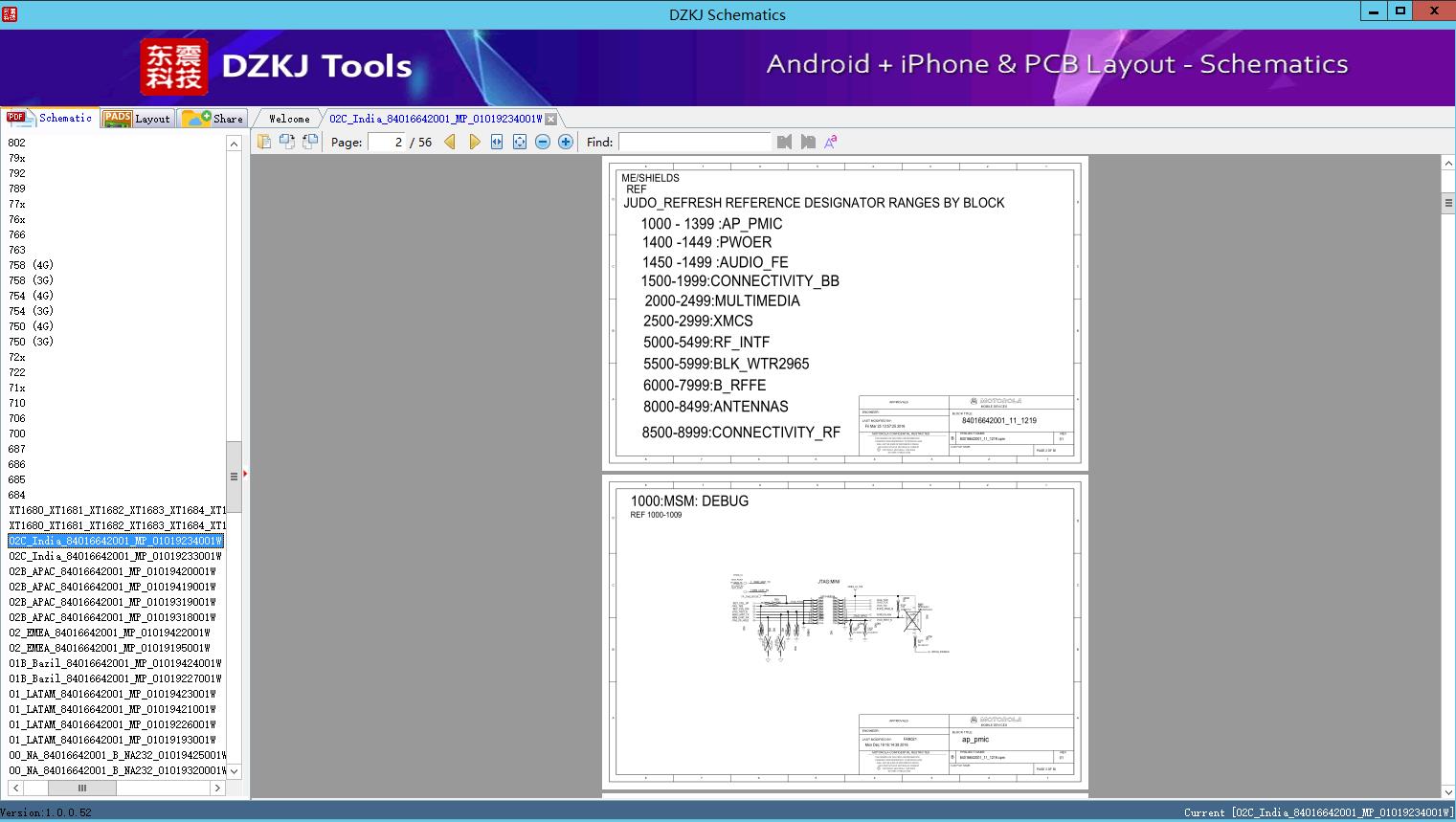Zoom in with the plus icon
Image resolution: width=1456 pixels, height=822 pixels.
click(x=566, y=142)
